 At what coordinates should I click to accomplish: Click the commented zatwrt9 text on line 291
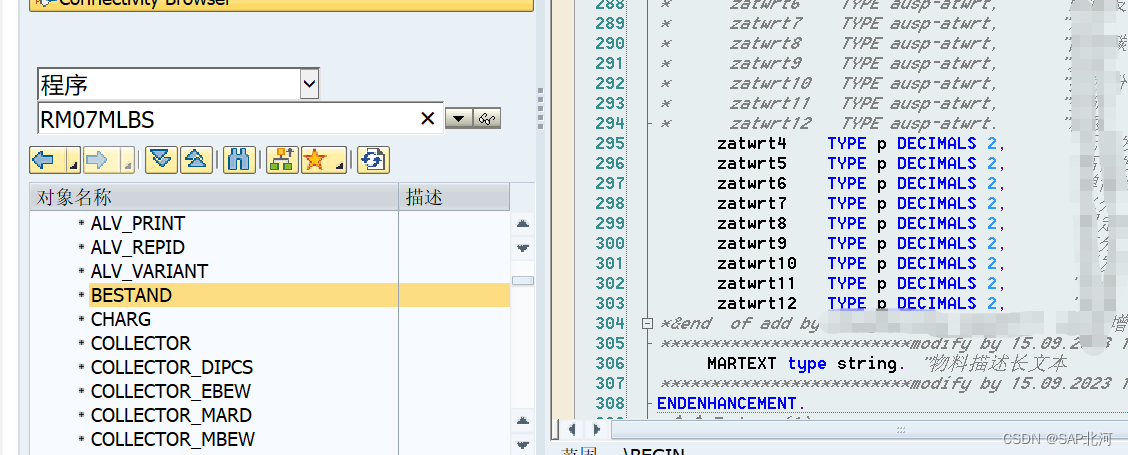pos(765,63)
